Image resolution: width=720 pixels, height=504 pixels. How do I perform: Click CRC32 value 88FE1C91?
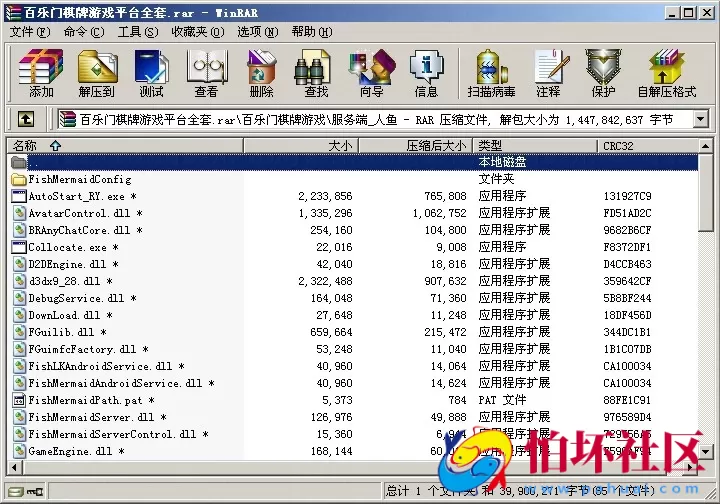(x=627, y=400)
